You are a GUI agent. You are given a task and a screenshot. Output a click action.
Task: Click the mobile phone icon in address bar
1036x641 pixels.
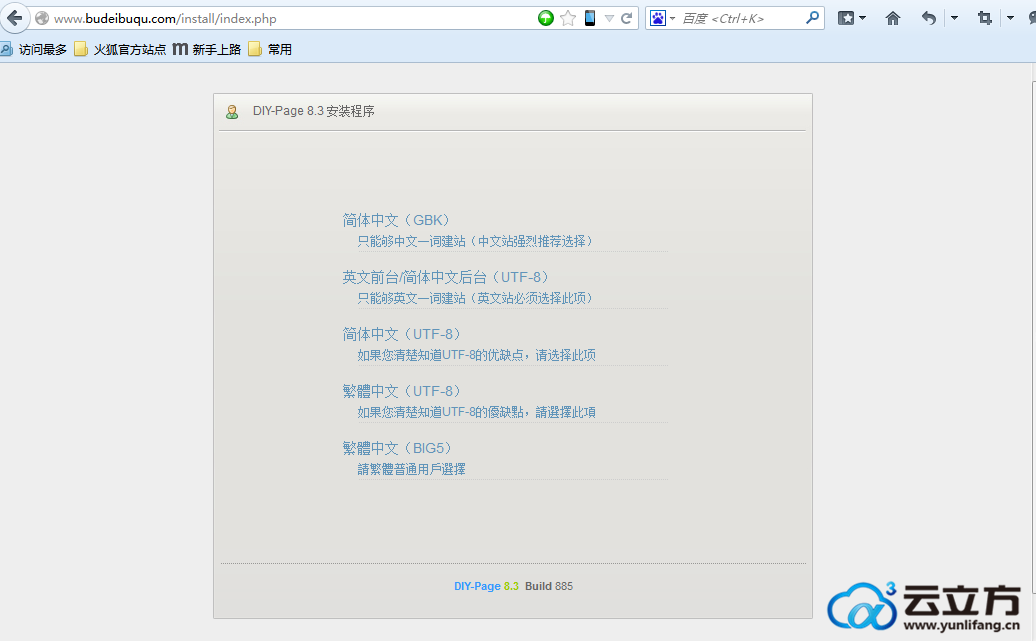point(590,19)
